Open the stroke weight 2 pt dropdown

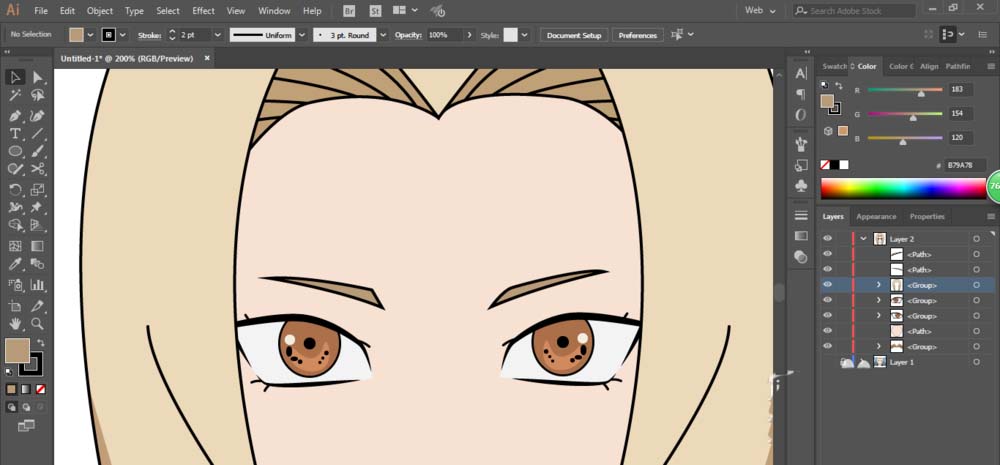click(217, 35)
